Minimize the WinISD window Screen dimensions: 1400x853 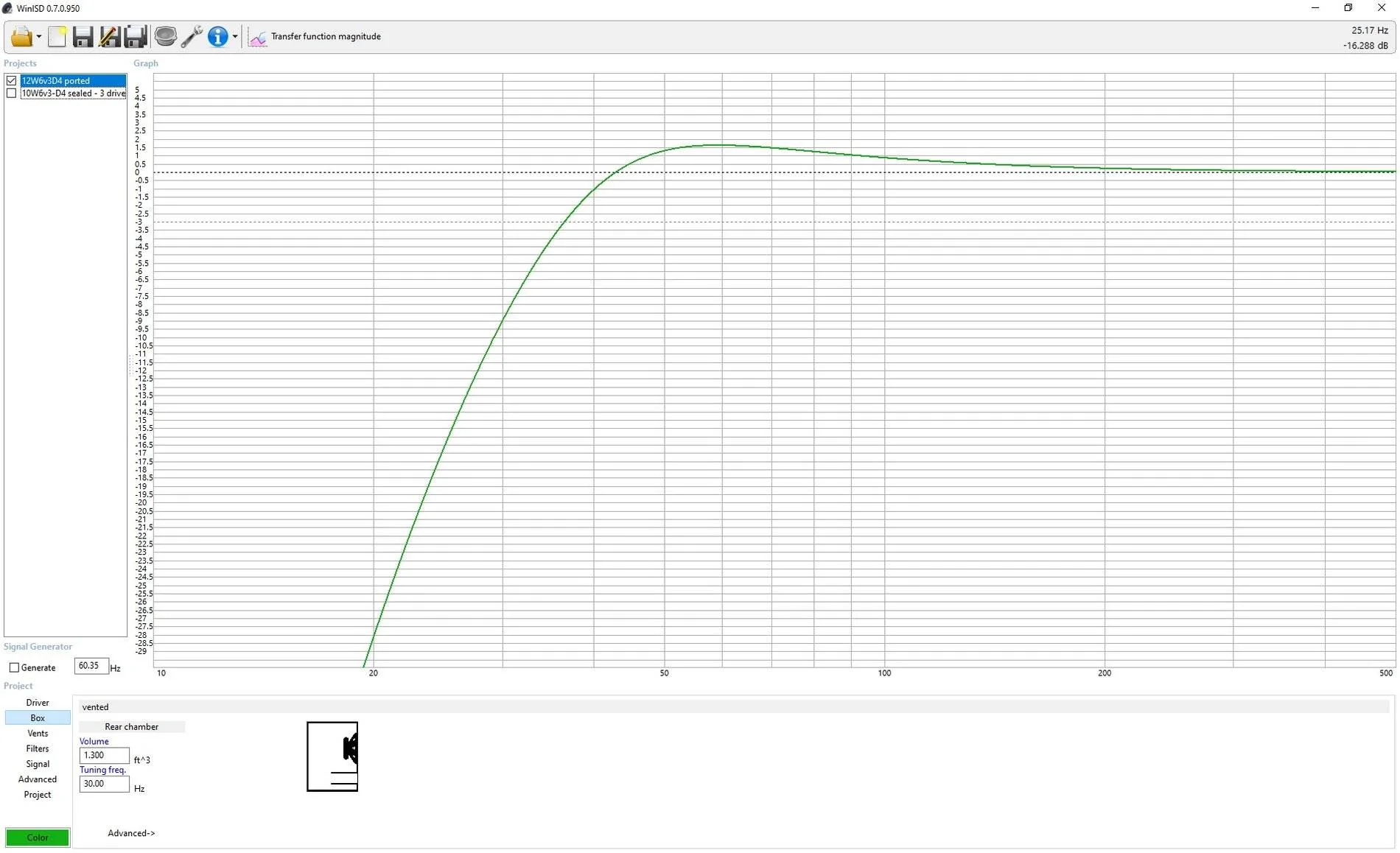point(1315,8)
